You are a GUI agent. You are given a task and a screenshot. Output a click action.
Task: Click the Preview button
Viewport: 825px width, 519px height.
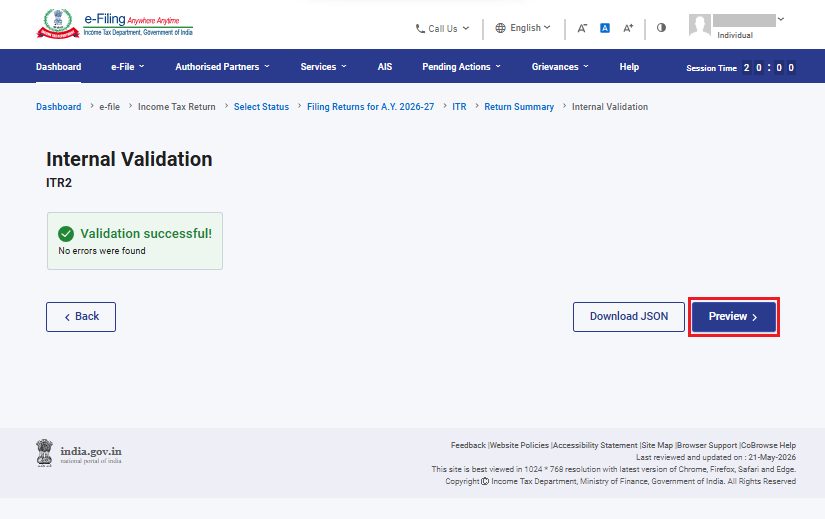733,317
